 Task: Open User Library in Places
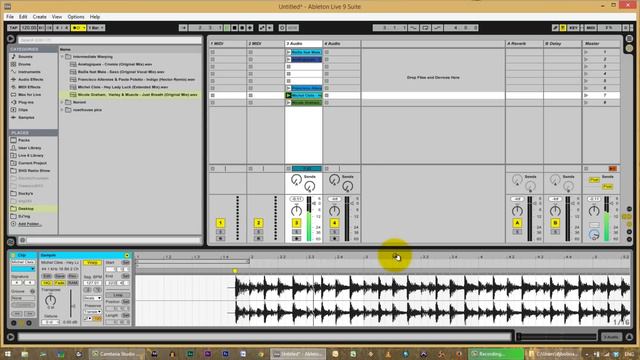click(29, 148)
